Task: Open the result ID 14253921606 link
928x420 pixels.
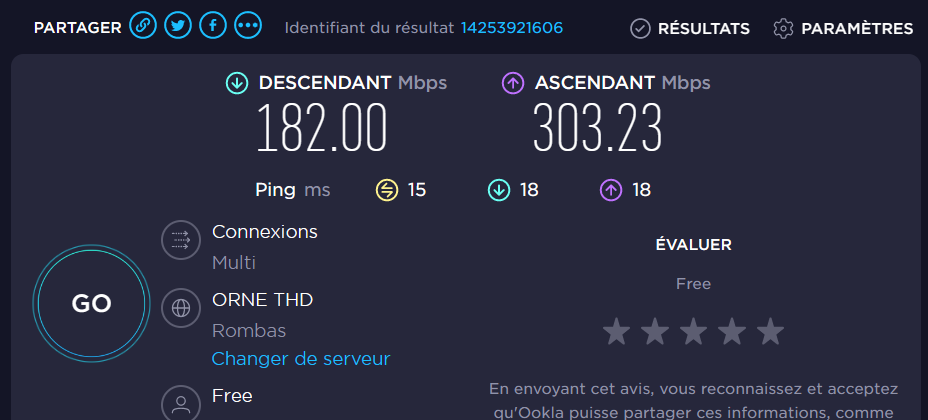Action: coord(511,28)
